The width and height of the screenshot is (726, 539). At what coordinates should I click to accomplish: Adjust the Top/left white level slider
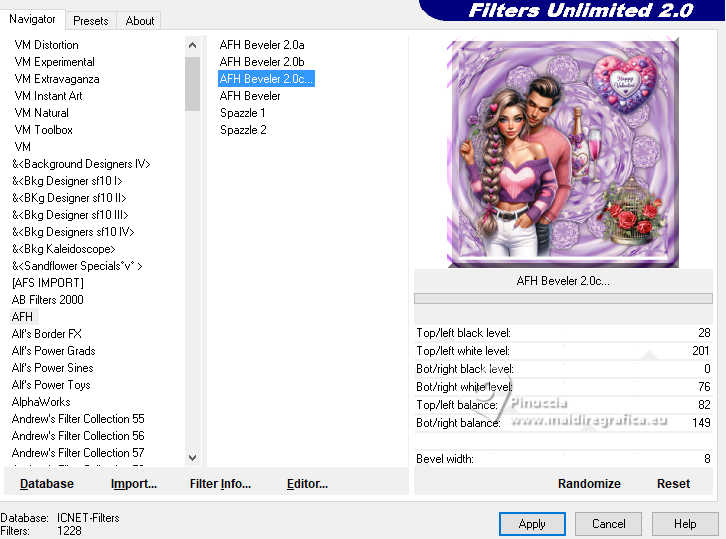coord(563,351)
